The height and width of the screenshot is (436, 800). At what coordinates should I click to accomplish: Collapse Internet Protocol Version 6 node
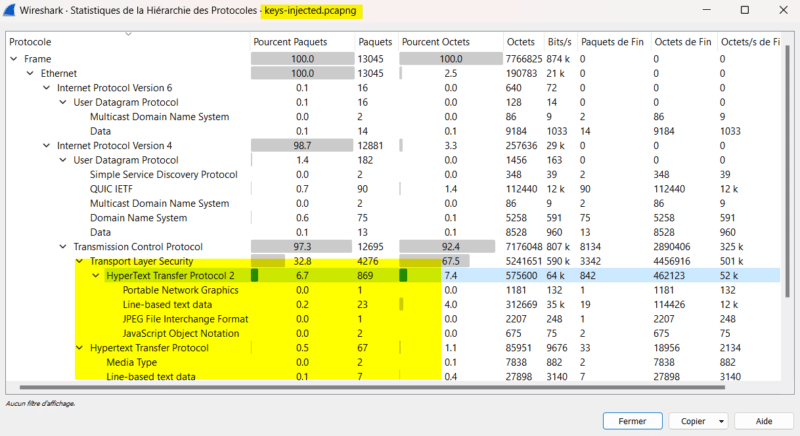pyautogui.click(x=46, y=88)
